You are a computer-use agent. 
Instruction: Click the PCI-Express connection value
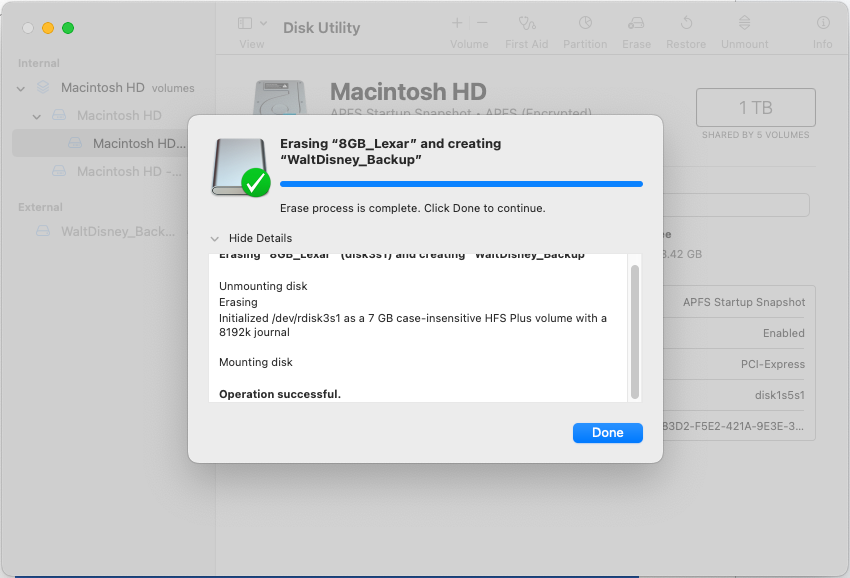[772, 364]
